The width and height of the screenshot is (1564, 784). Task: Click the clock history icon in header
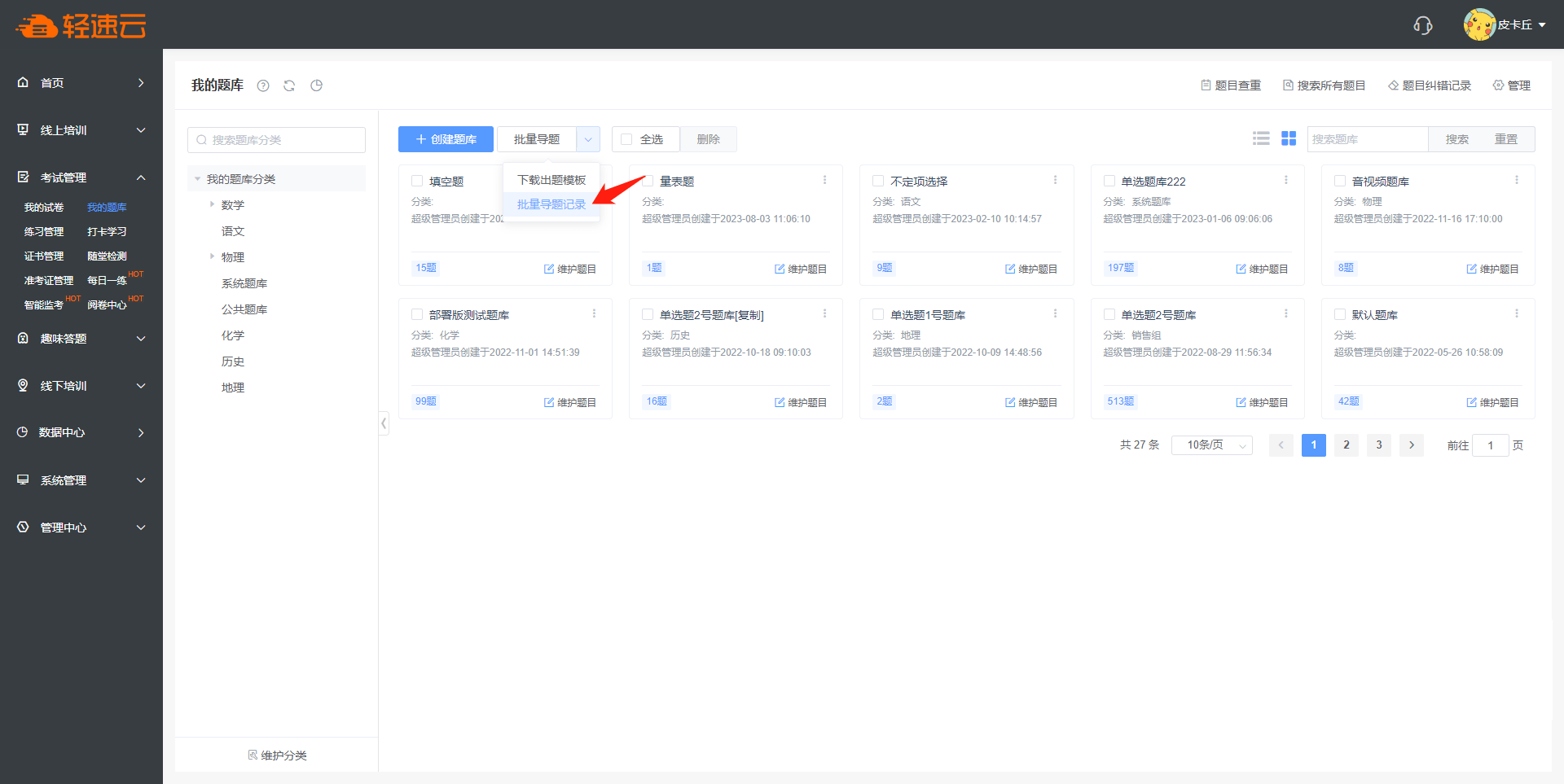pyautogui.click(x=317, y=85)
